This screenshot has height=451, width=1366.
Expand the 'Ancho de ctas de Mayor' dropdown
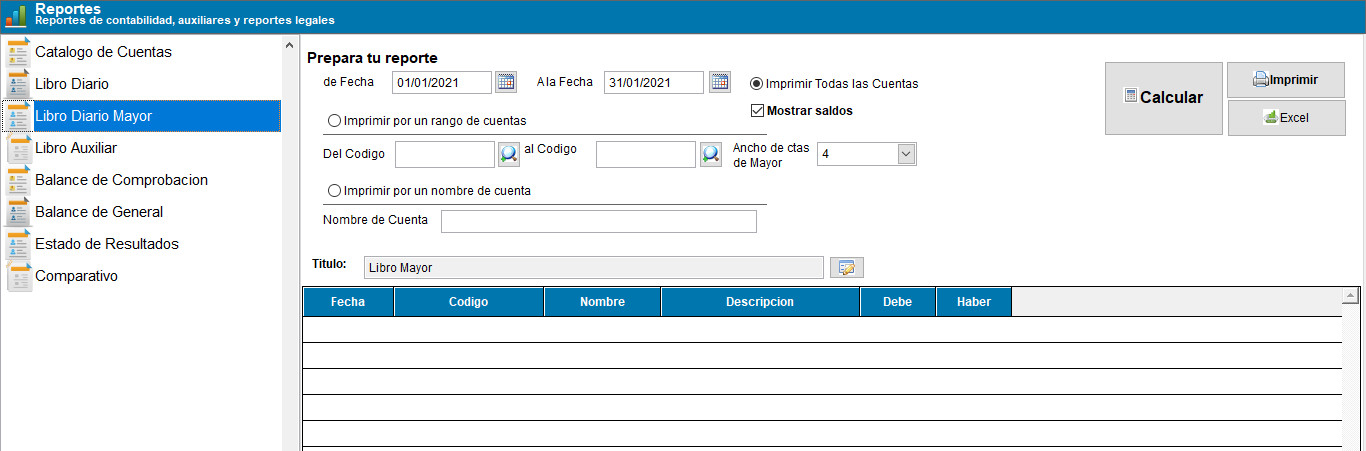click(906, 154)
